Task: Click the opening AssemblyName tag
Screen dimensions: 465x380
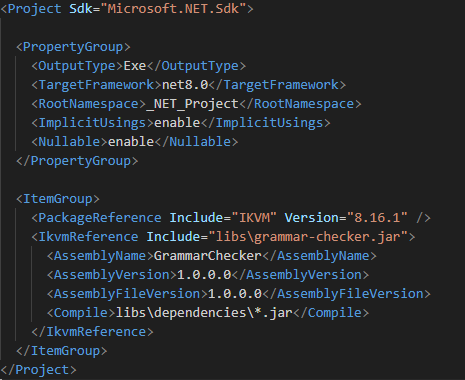Action: pyautogui.click(x=100, y=256)
